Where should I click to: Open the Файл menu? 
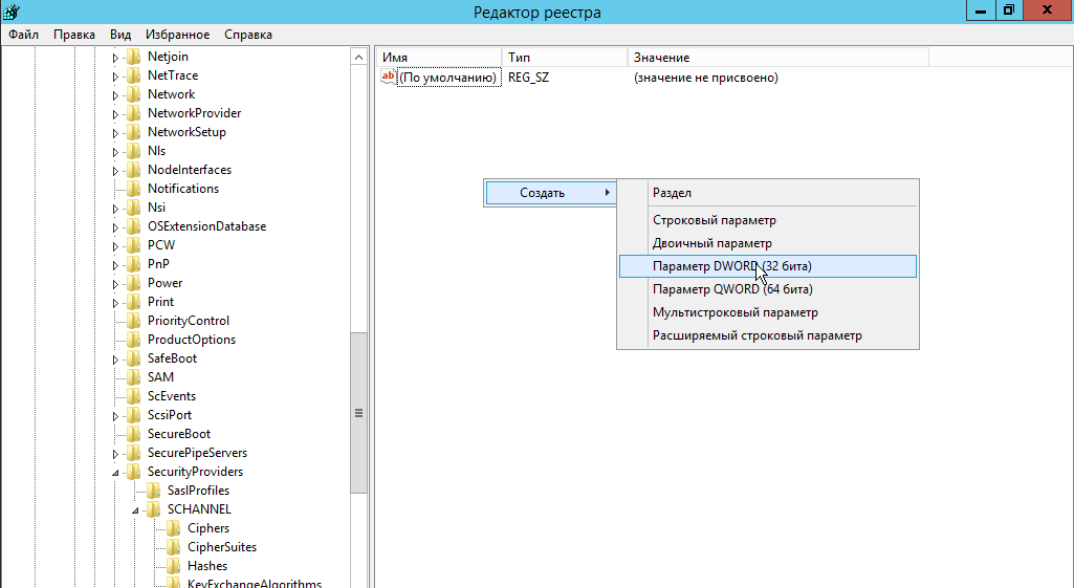click(23, 34)
